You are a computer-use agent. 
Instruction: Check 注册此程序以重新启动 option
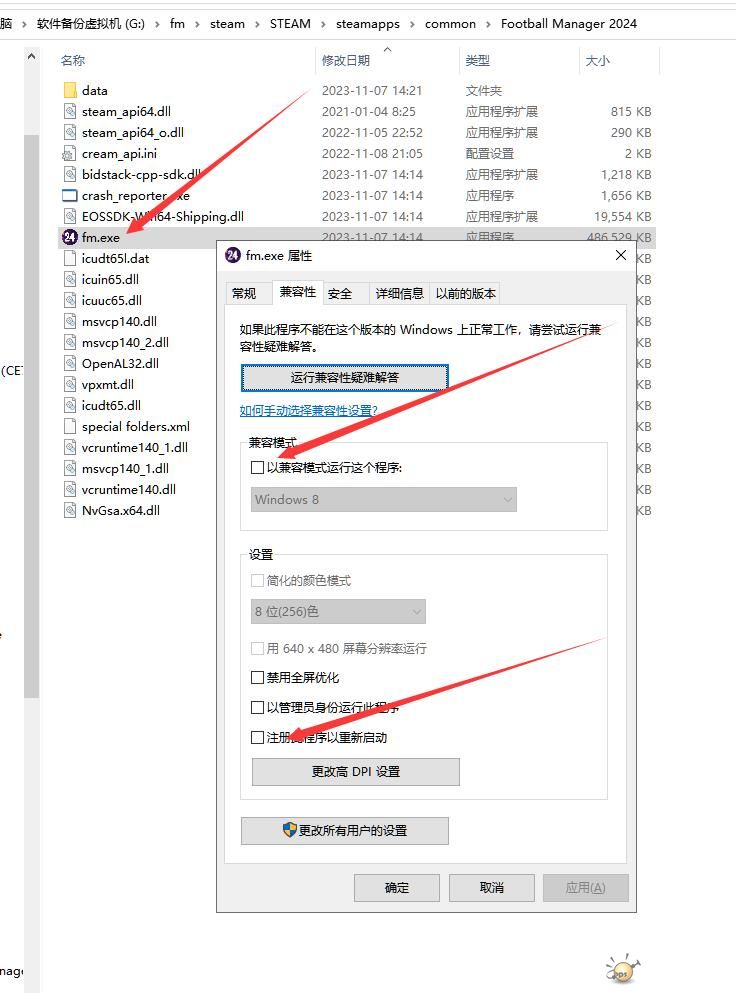click(x=257, y=737)
